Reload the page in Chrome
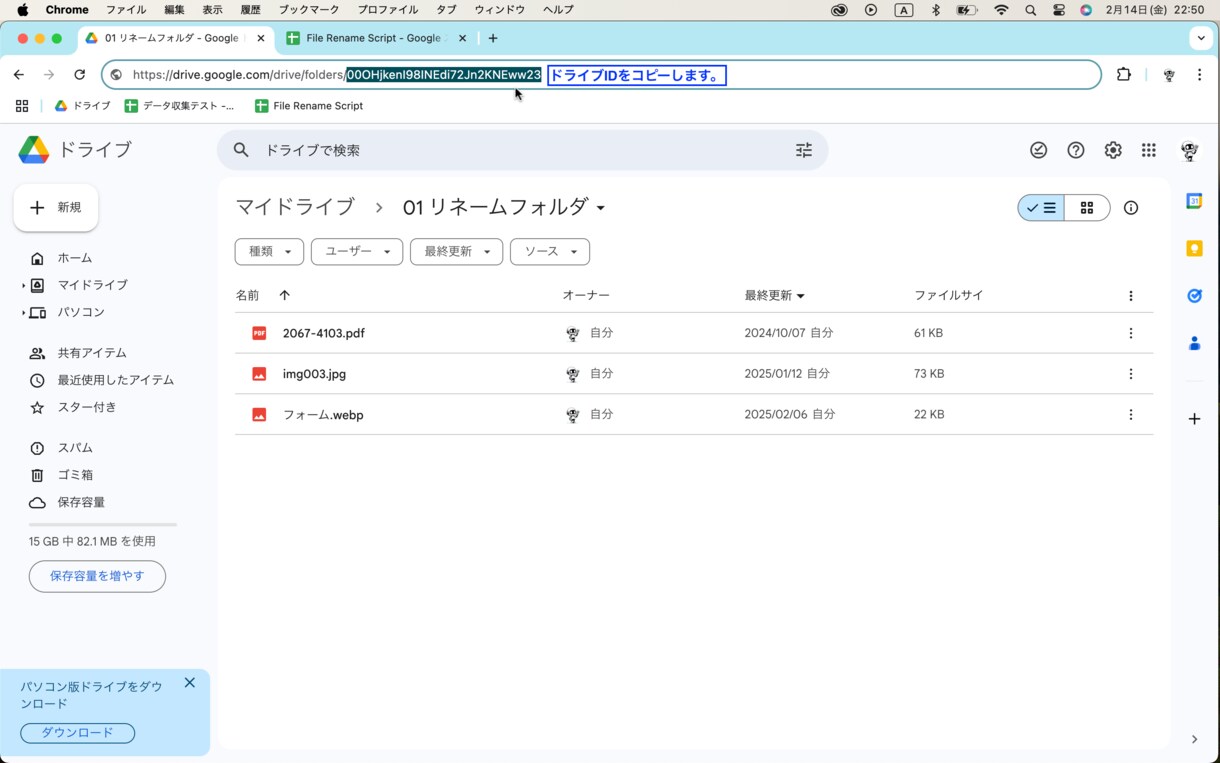1220x763 pixels. 80,75
